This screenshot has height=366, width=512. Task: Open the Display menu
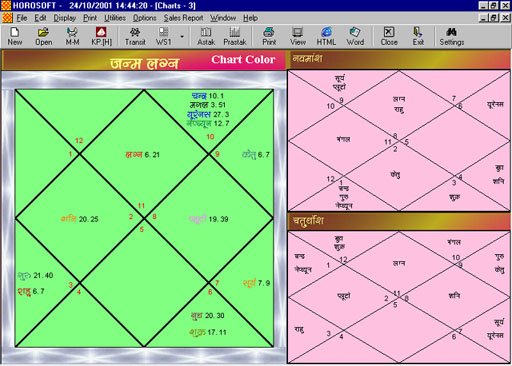point(65,18)
